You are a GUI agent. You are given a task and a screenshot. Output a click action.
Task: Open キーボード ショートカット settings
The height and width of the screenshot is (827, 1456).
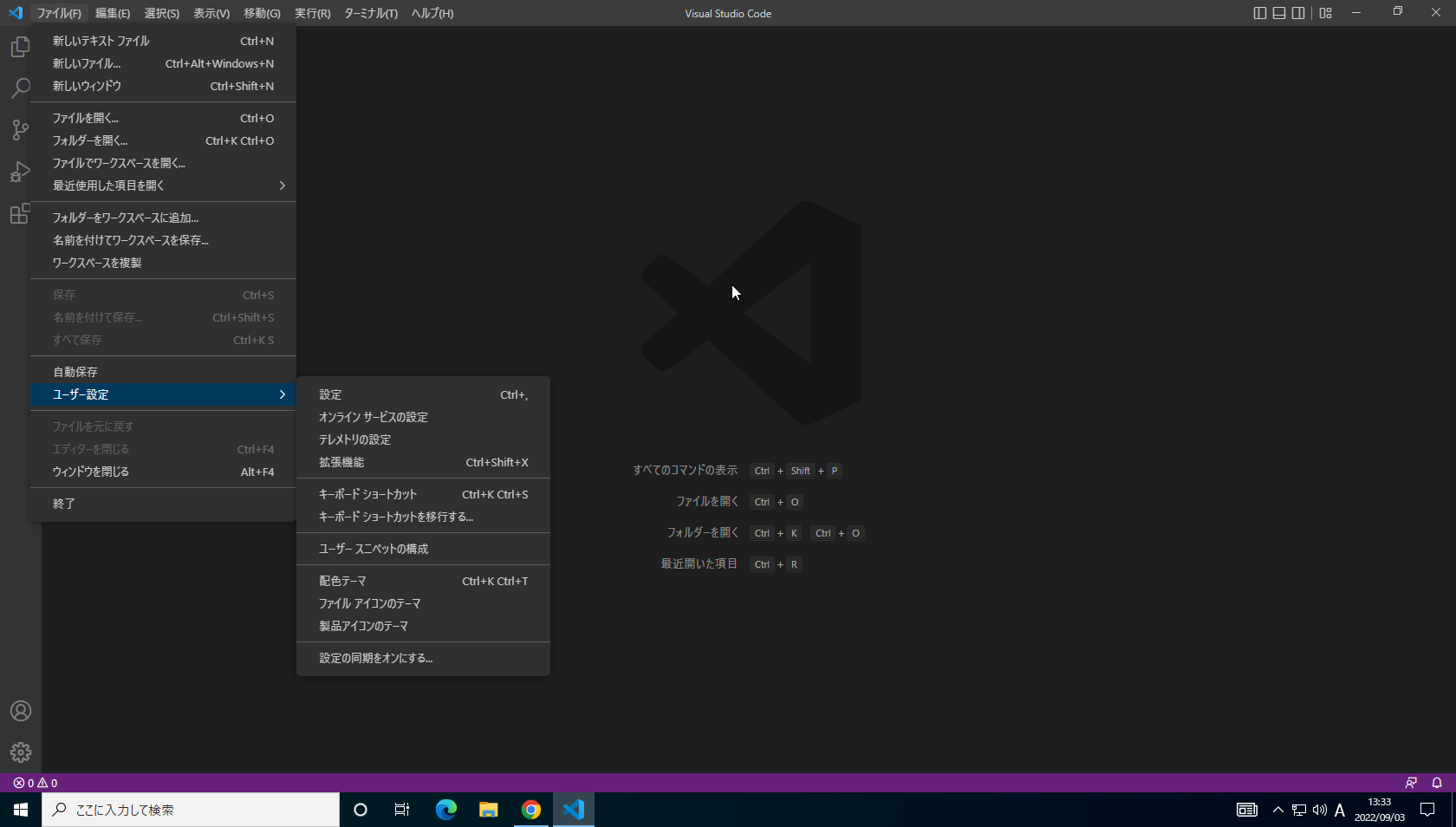(423, 494)
